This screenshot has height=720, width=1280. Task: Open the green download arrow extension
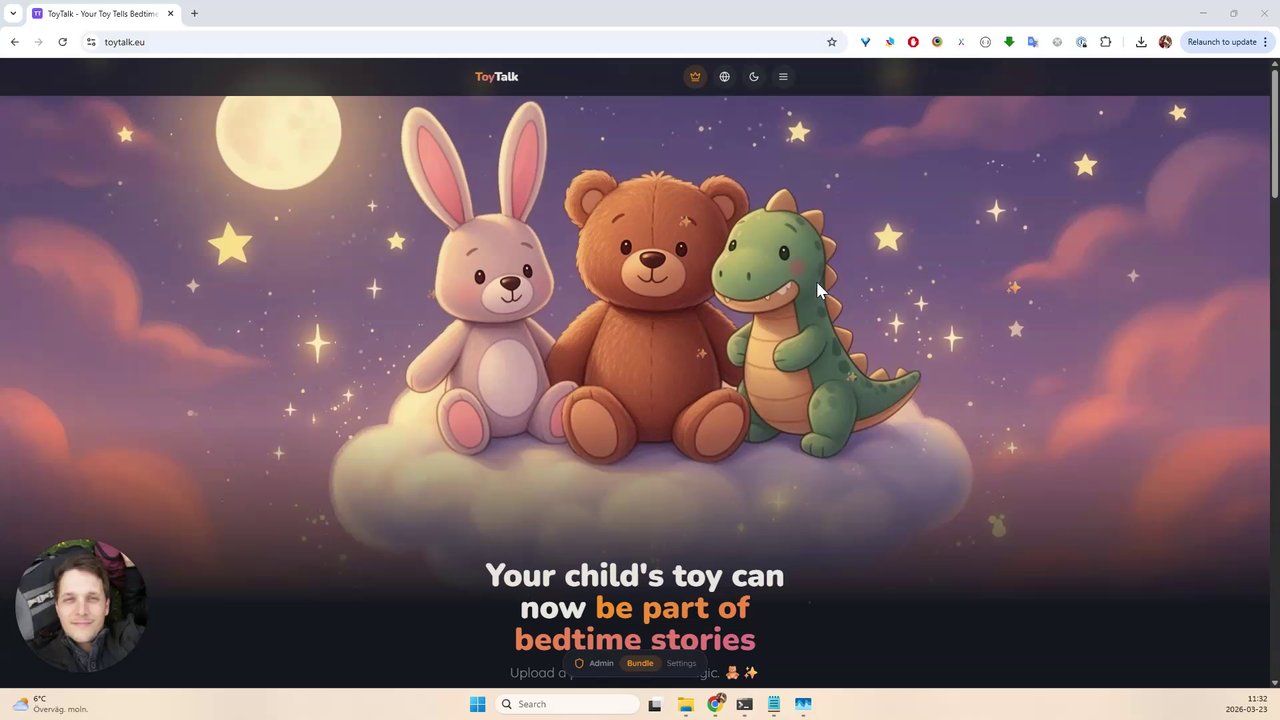pyautogui.click(x=1009, y=42)
